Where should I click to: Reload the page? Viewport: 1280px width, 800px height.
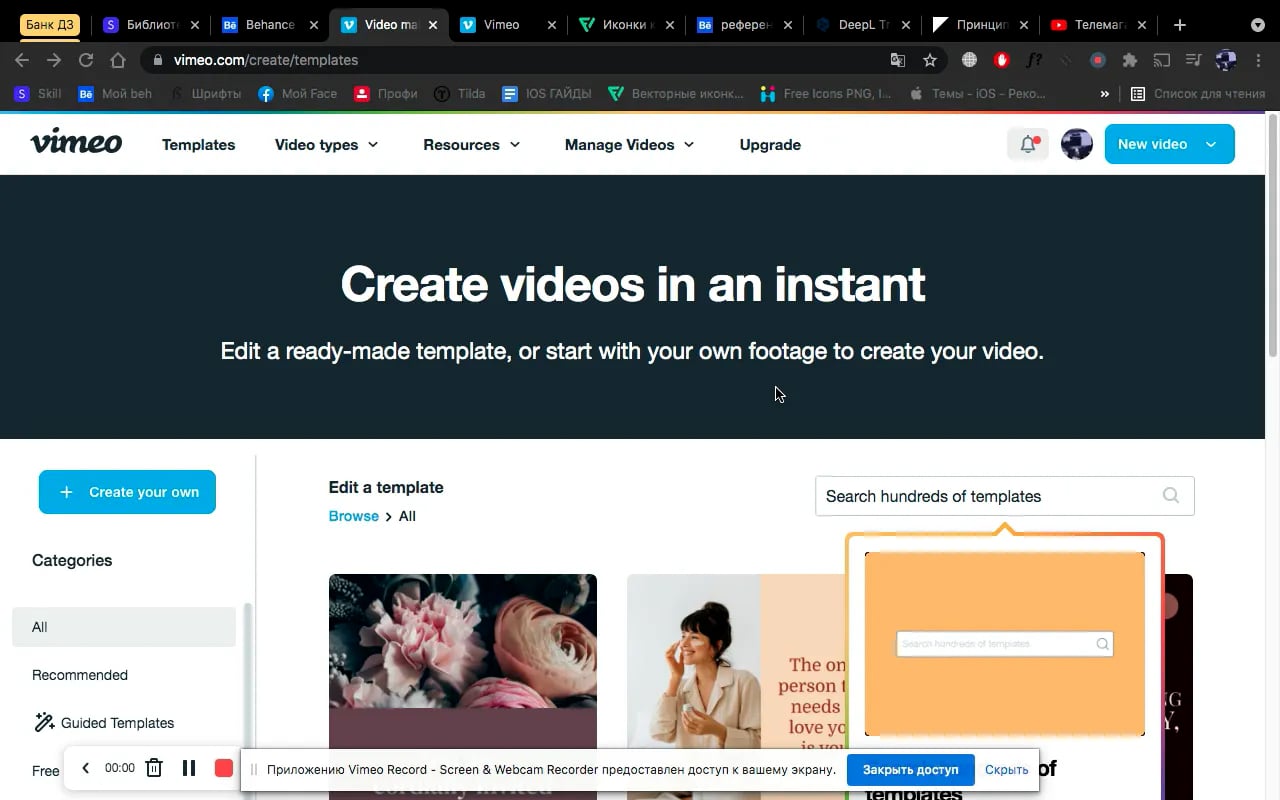(86, 60)
